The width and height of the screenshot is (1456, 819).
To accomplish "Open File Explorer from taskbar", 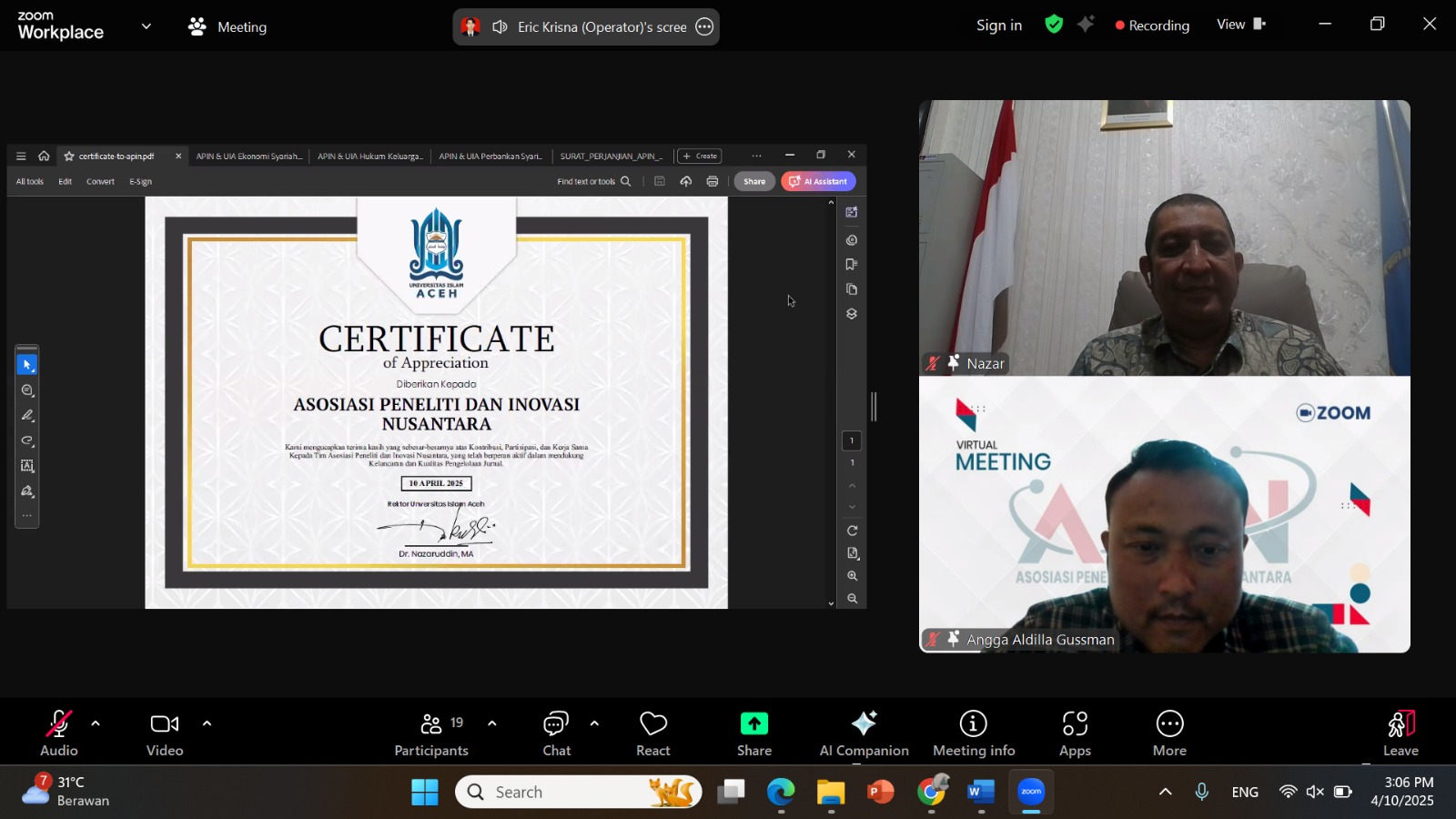I will [x=831, y=793].
